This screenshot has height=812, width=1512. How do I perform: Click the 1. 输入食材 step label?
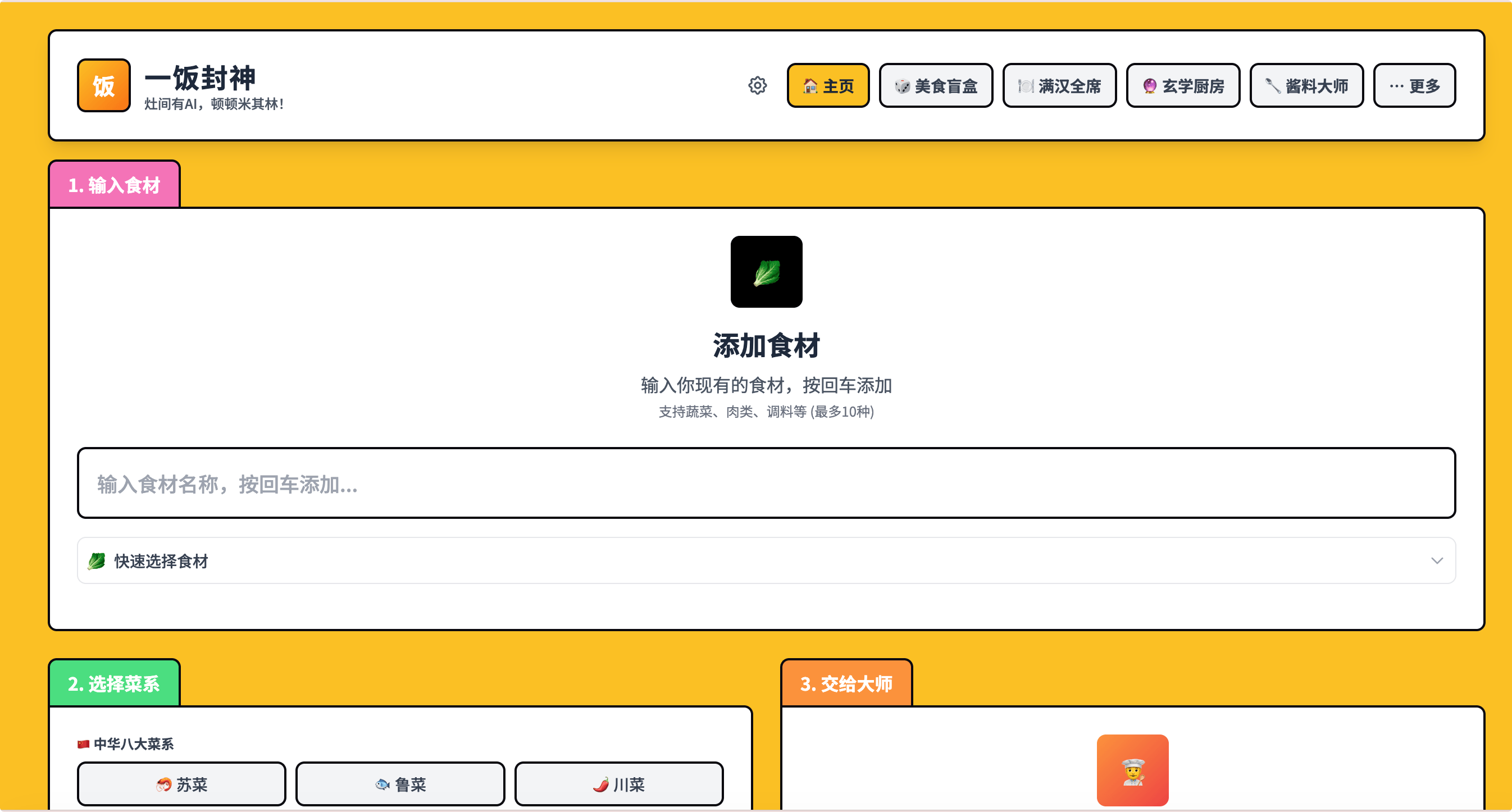pyautogui.click(x=115, y=185)
